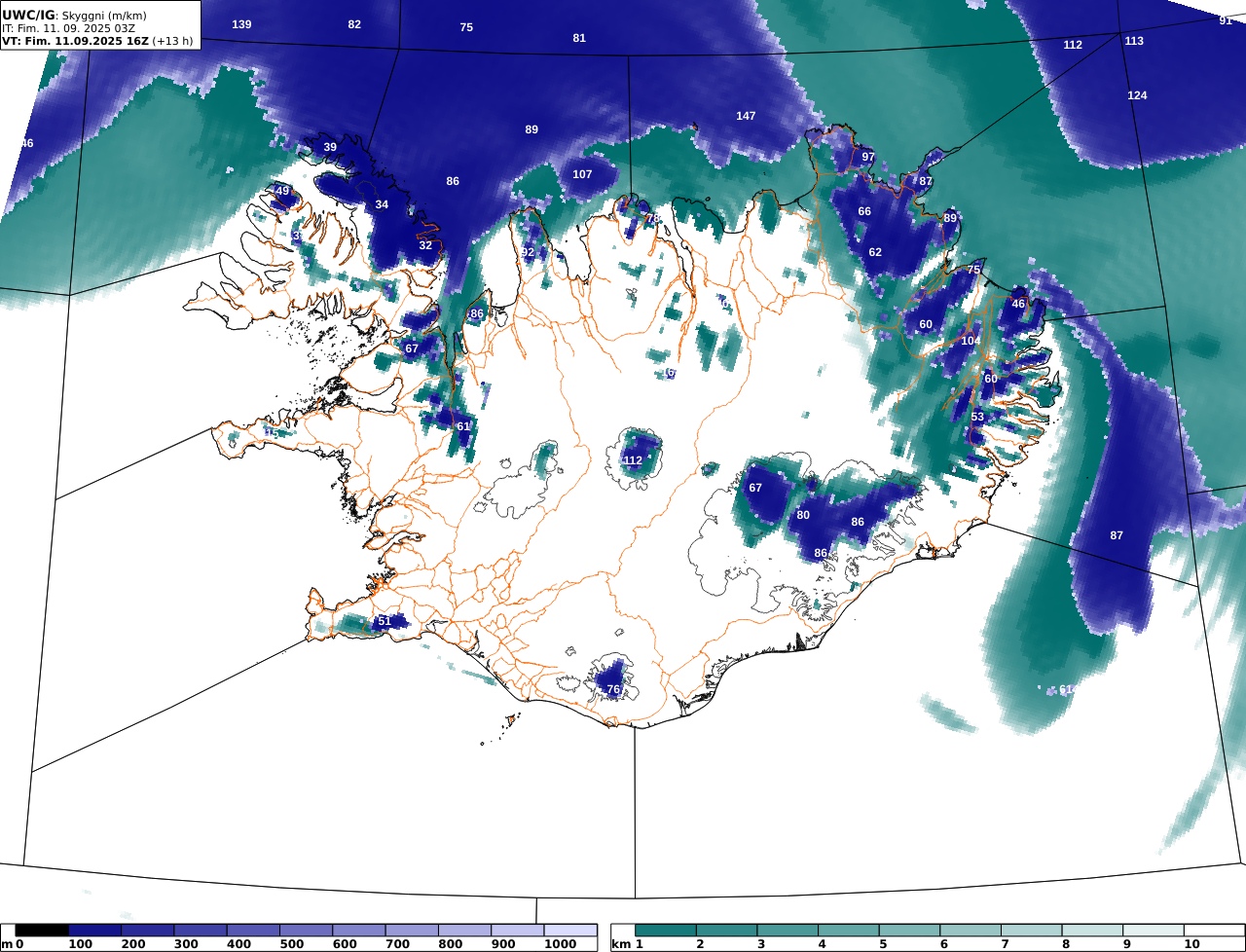Click the visibility value 82 on the map
Image resolution: width=1246 pixels, height=952 pixels.
(354, 24)
